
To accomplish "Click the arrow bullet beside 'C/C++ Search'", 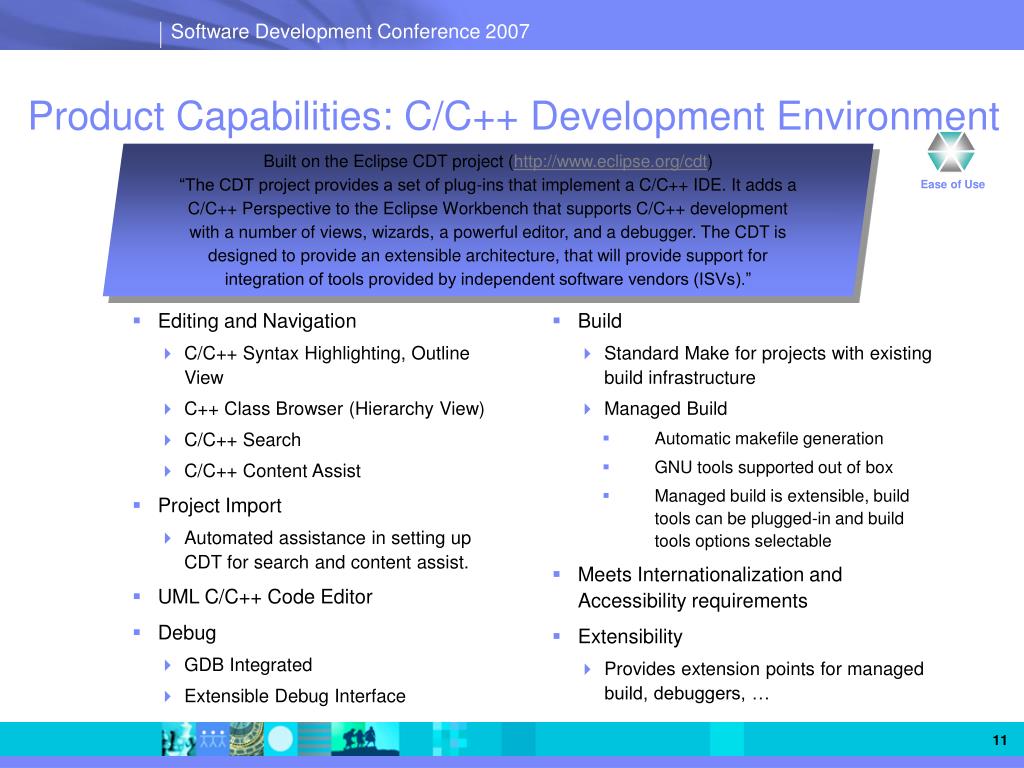I will coord(168,440).
